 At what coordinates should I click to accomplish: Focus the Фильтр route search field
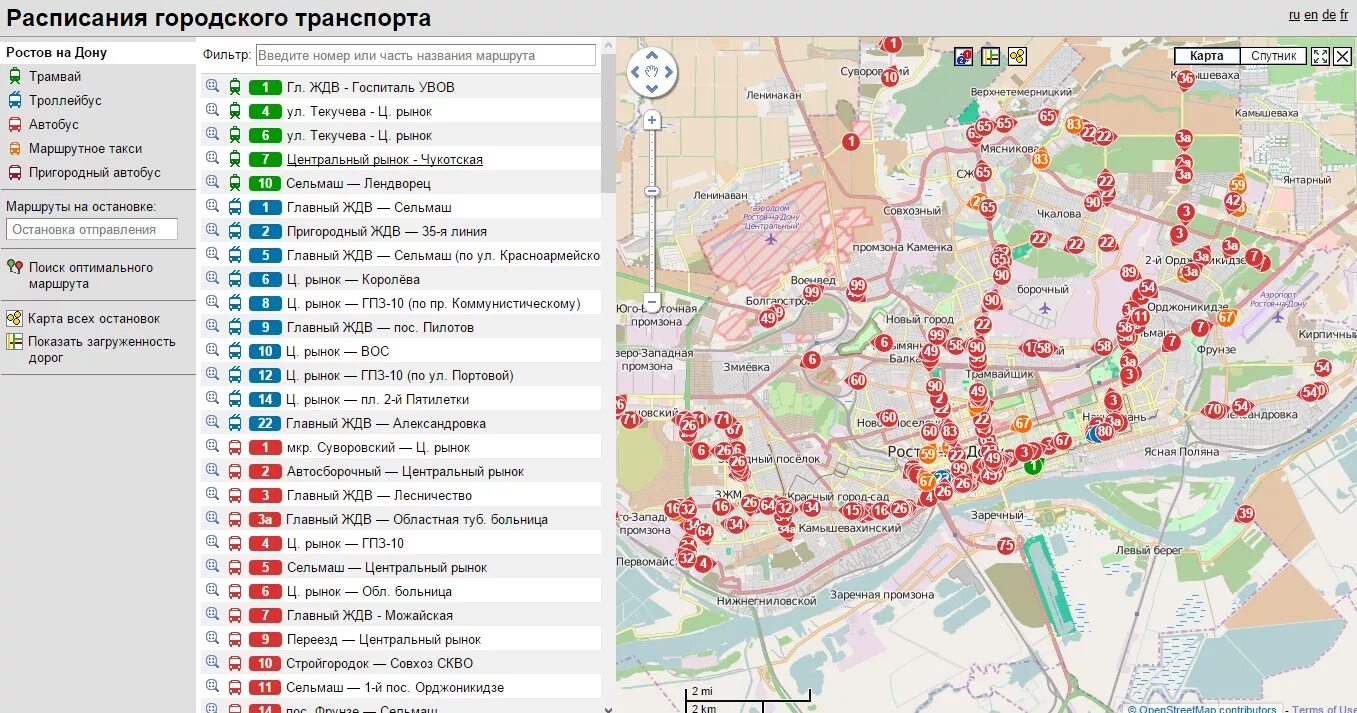[426, 56]
